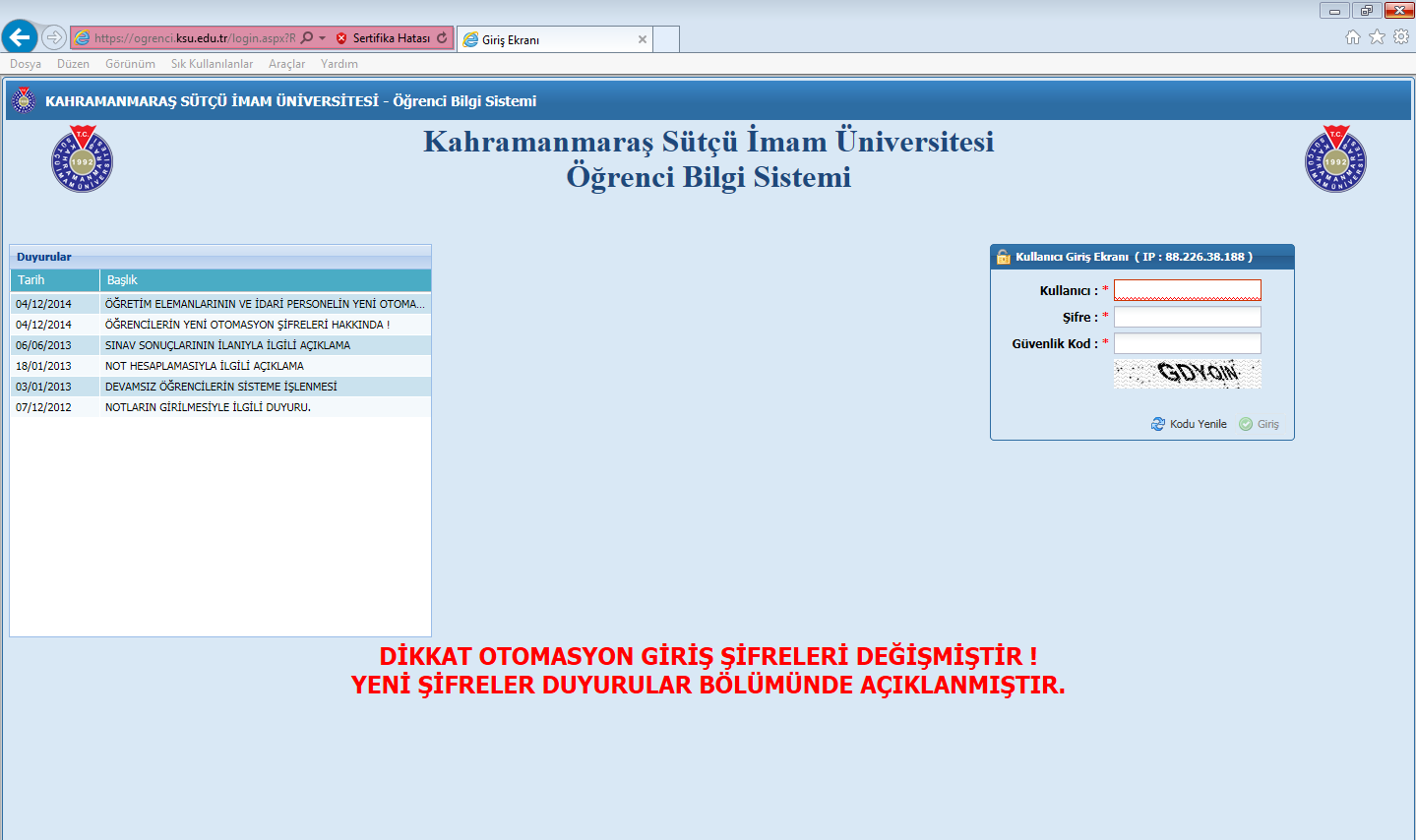Open the Yardım menu
Screen dimensions: 1416x840
click(339, 64)
